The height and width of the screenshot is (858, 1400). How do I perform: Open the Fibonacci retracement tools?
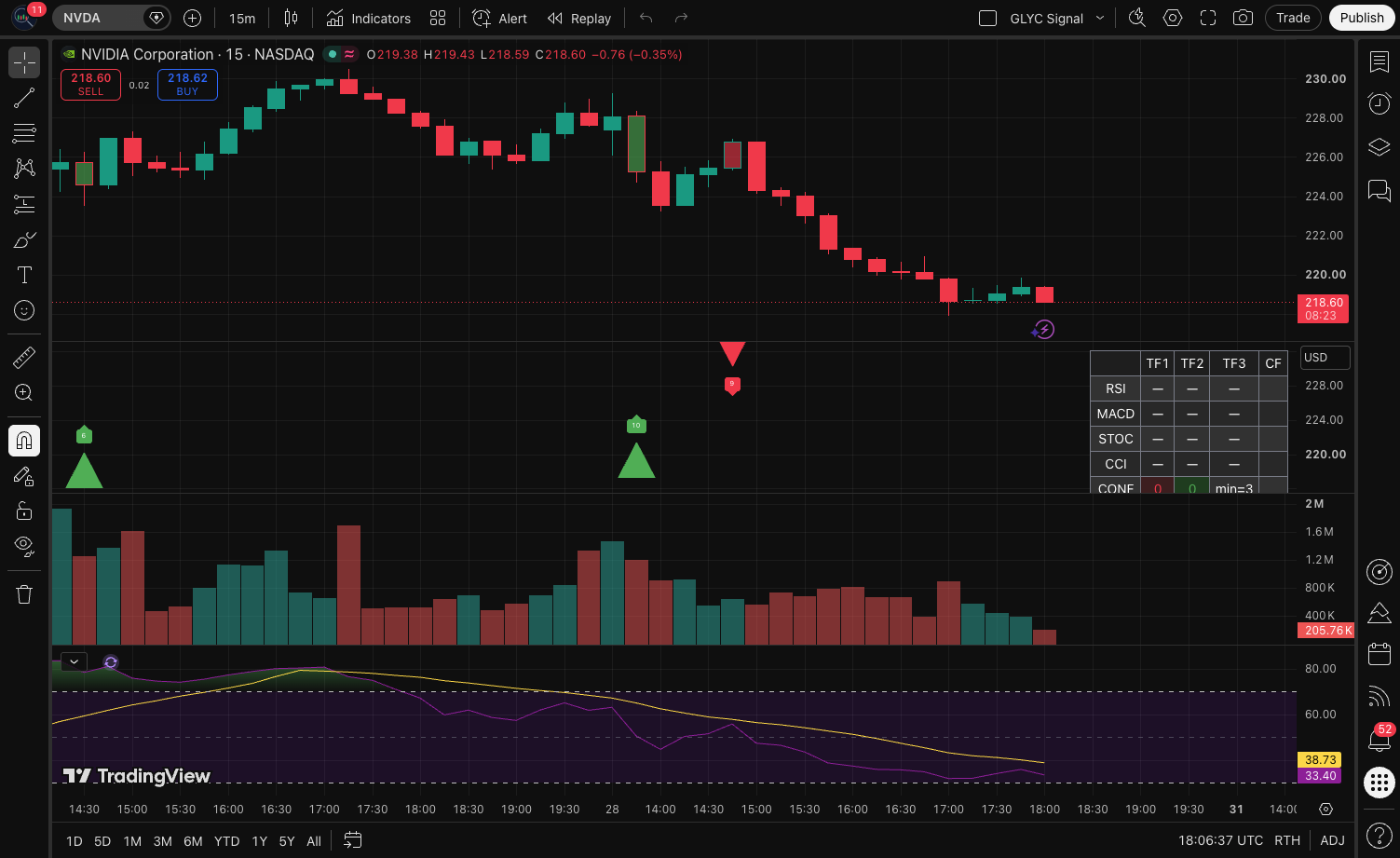(24, 133)
